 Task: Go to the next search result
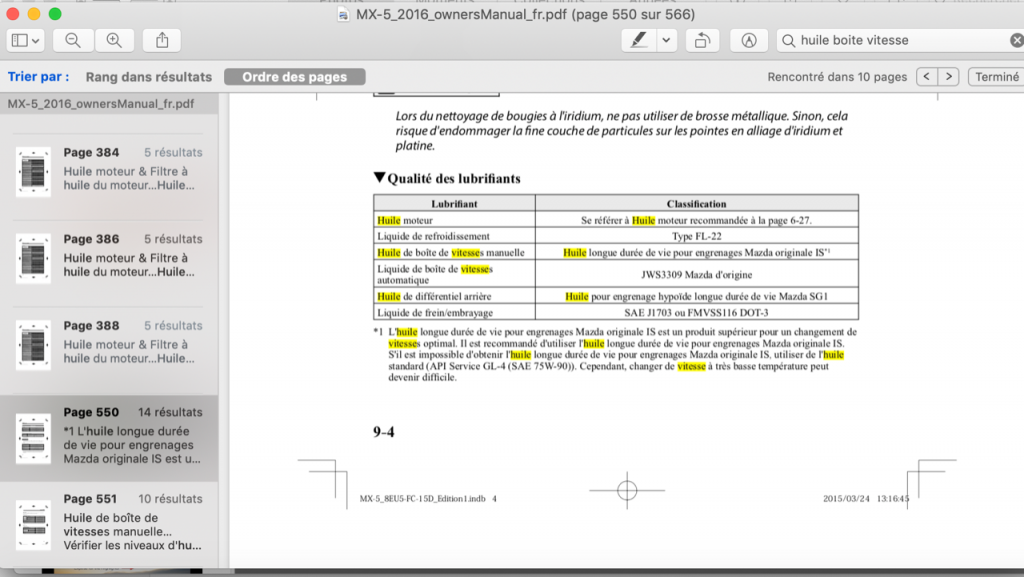pos(949,77)
